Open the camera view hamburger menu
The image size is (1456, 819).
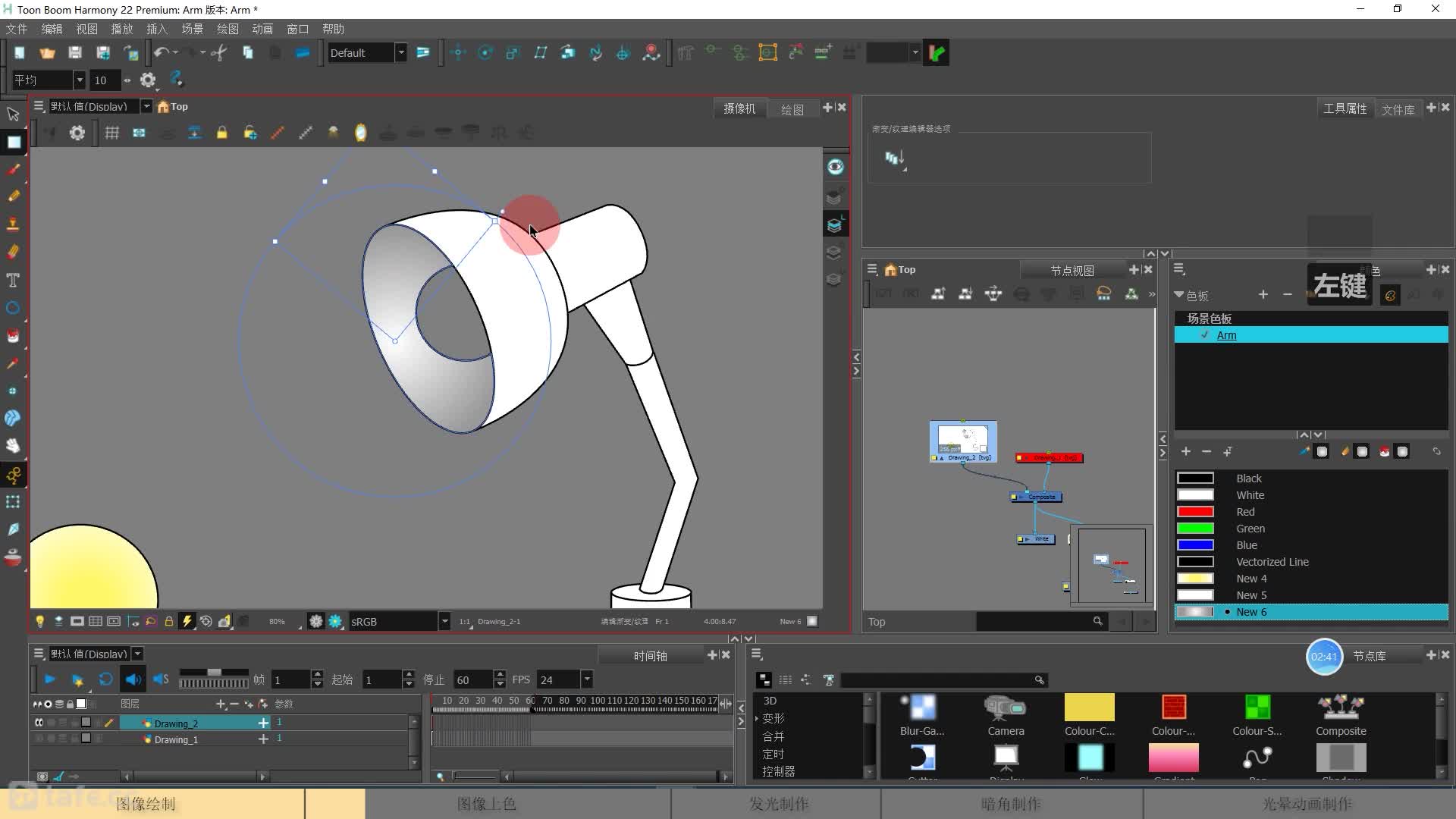(39, 106)
